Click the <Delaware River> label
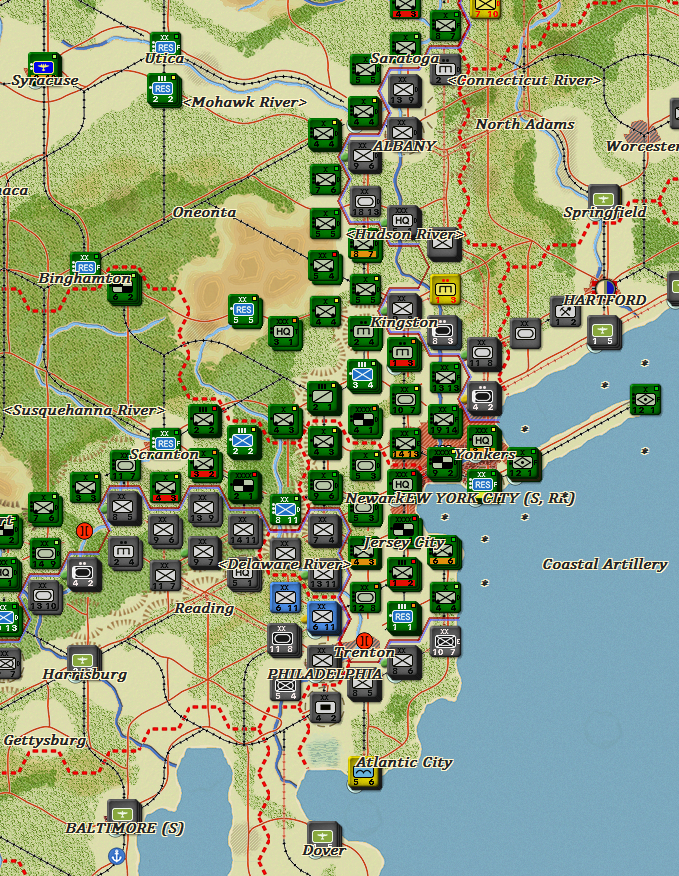 click(x=284, y=564)
